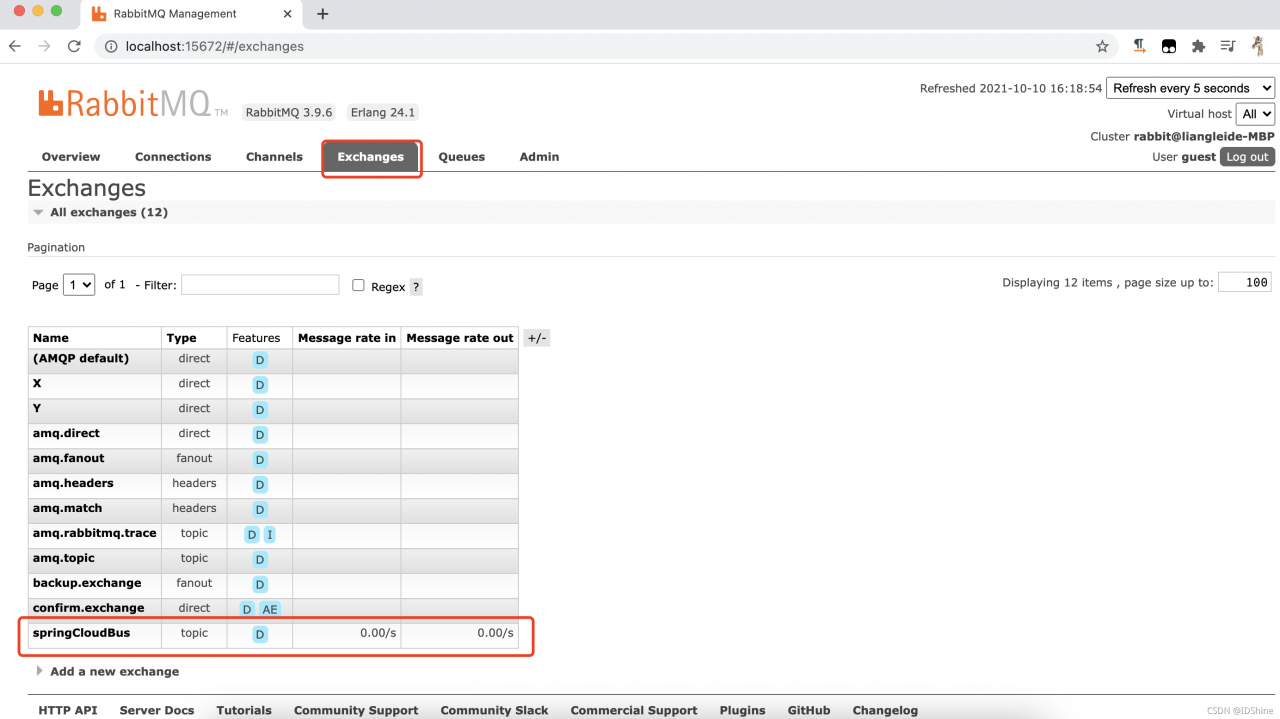Click the AE badge on confirm.exchange
1280x719 pixels.
[x=270, y=609]
